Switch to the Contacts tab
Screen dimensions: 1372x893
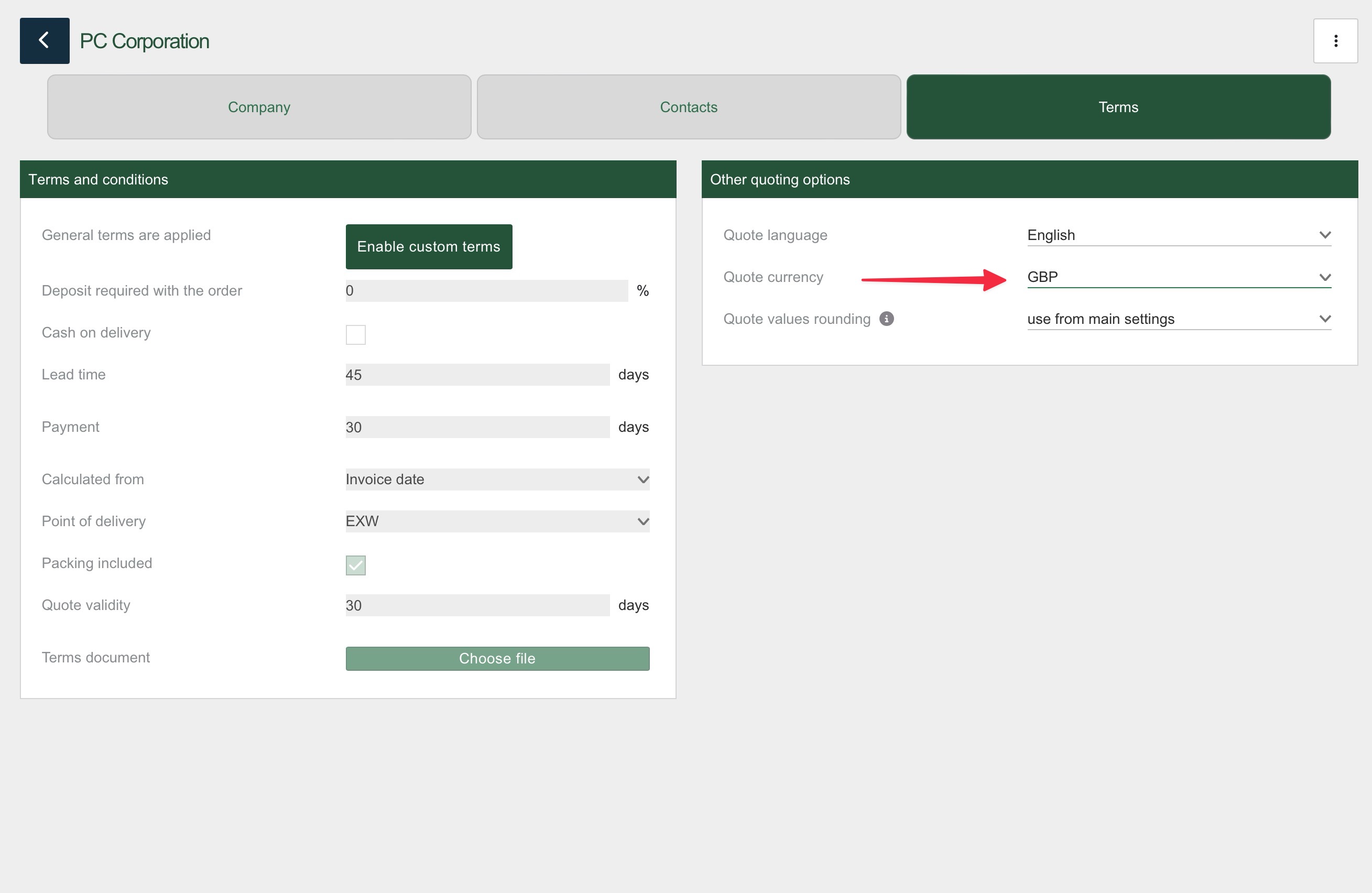688,107
